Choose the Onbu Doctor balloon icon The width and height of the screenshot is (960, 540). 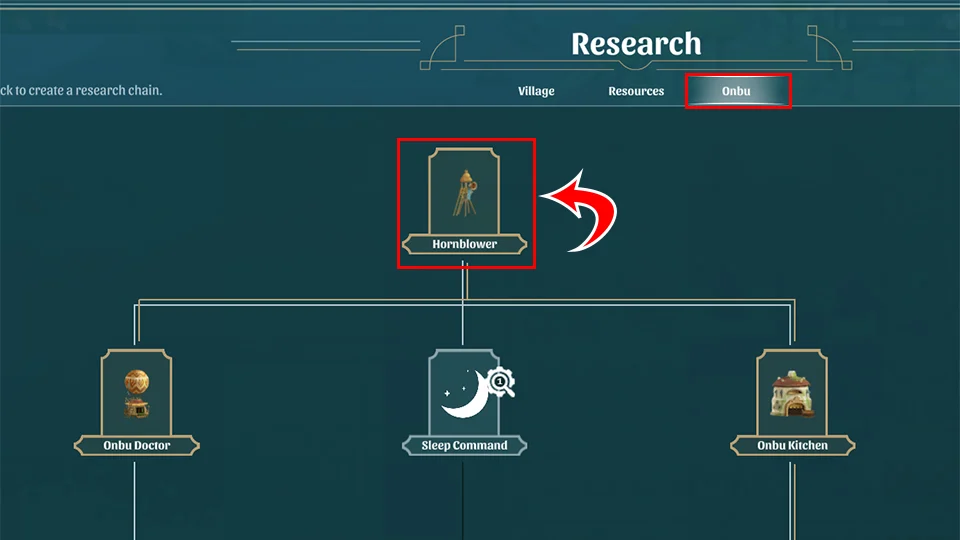pyautogui.click(x=137, y=394)
